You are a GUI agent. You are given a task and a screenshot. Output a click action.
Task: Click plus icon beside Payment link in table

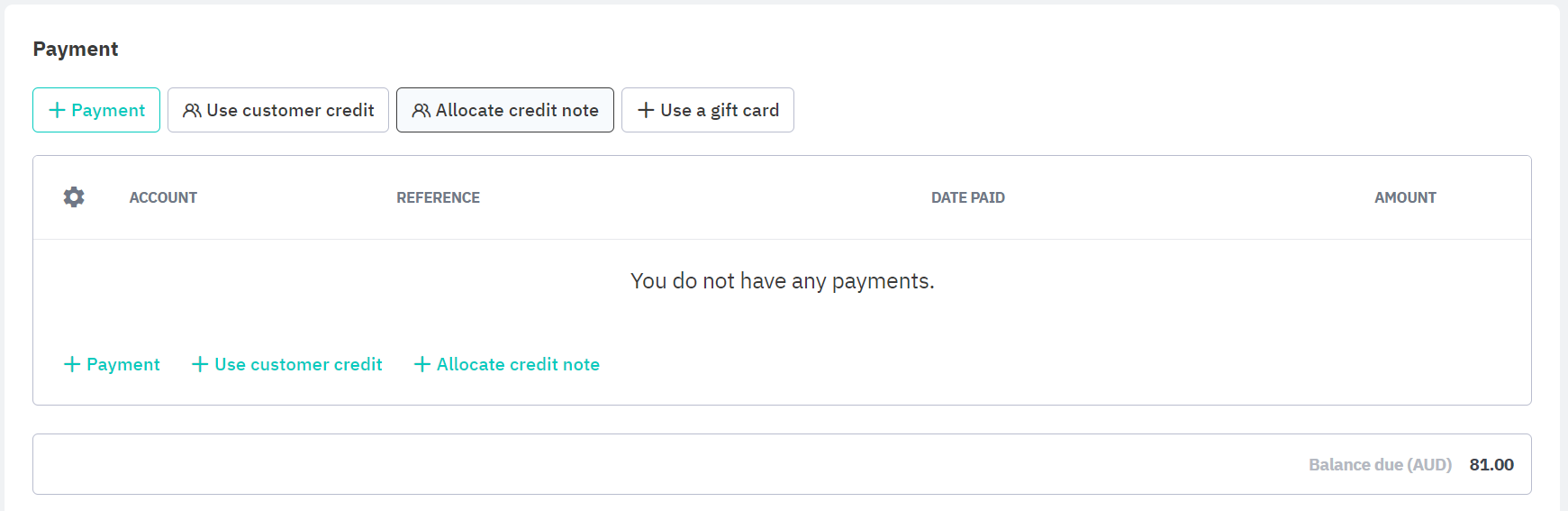[72, 364]
